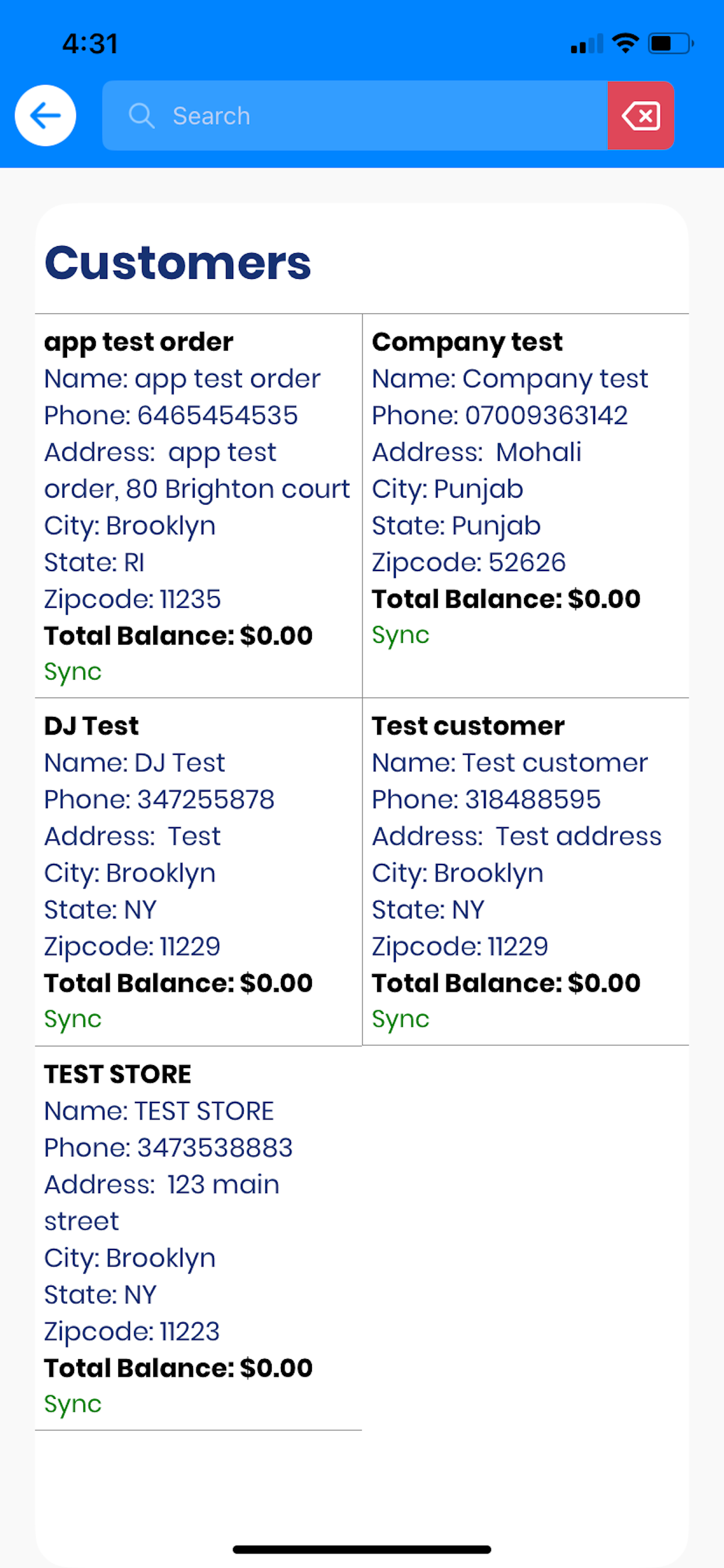Tap phone number 07009363142
The width and height of the screenshot is (724, 1568).
546,416
